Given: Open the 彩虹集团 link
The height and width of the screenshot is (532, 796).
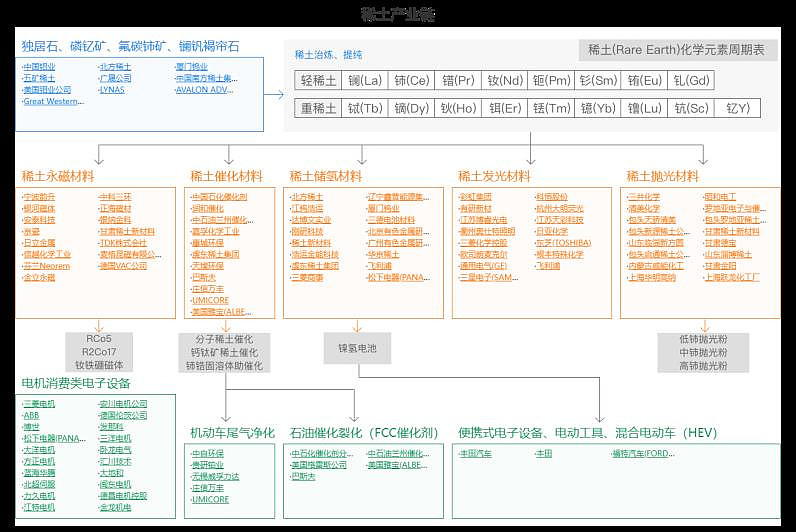Looking at the screenshot, I should [476, 197].
